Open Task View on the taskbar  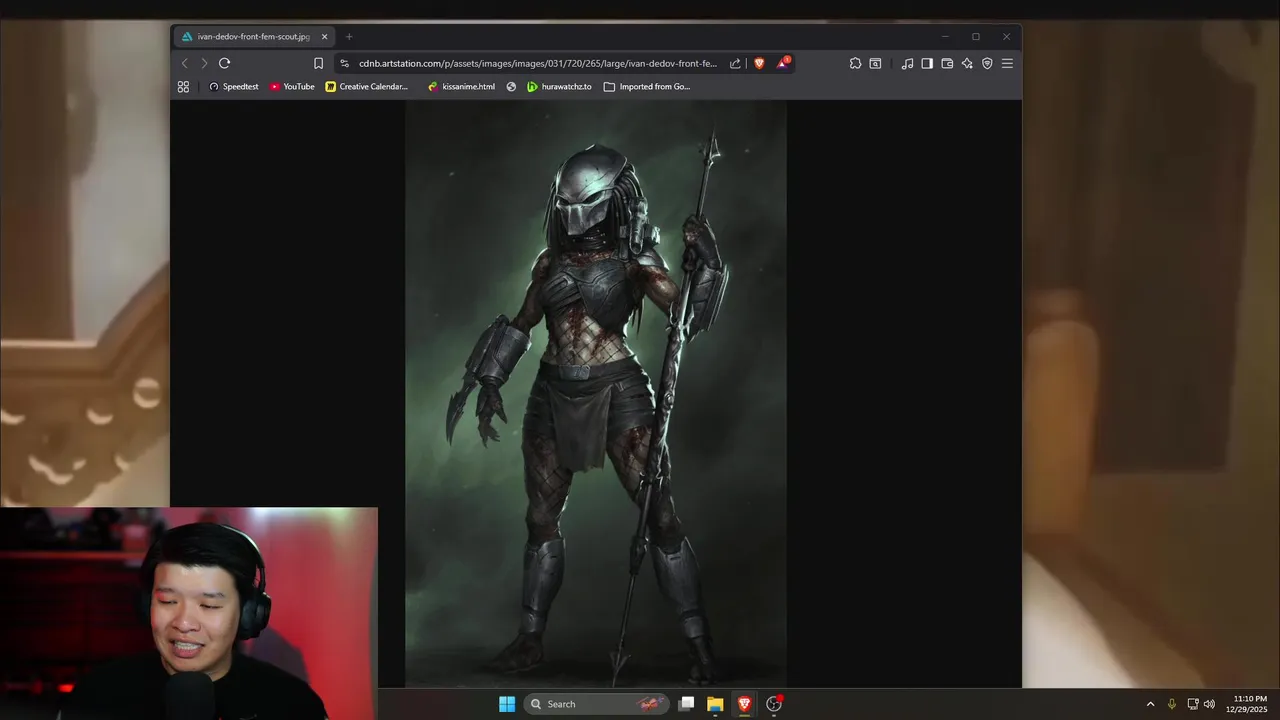[686, 704]
